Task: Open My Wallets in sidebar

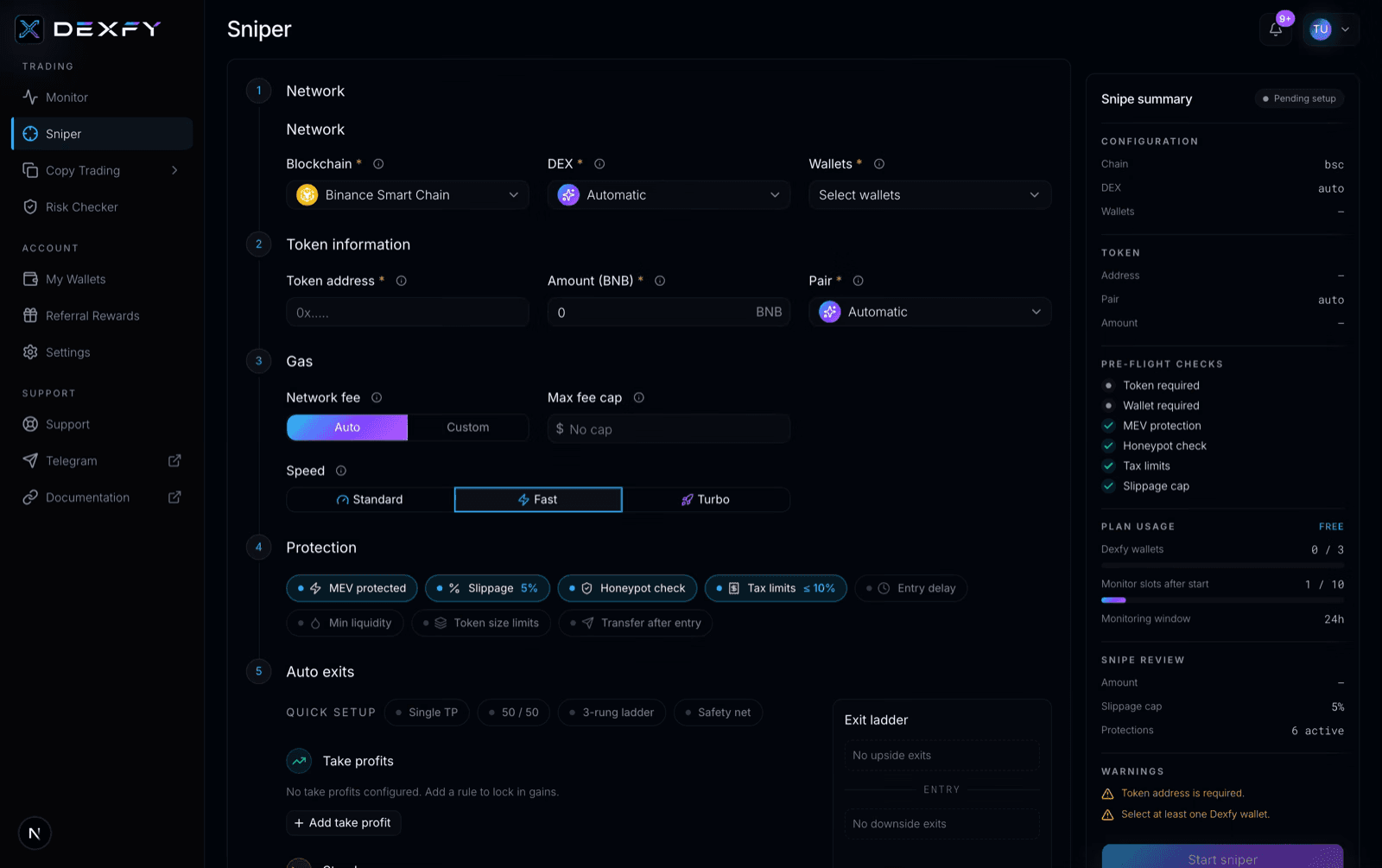Action: pyautogui.click(x=103, y=279)
